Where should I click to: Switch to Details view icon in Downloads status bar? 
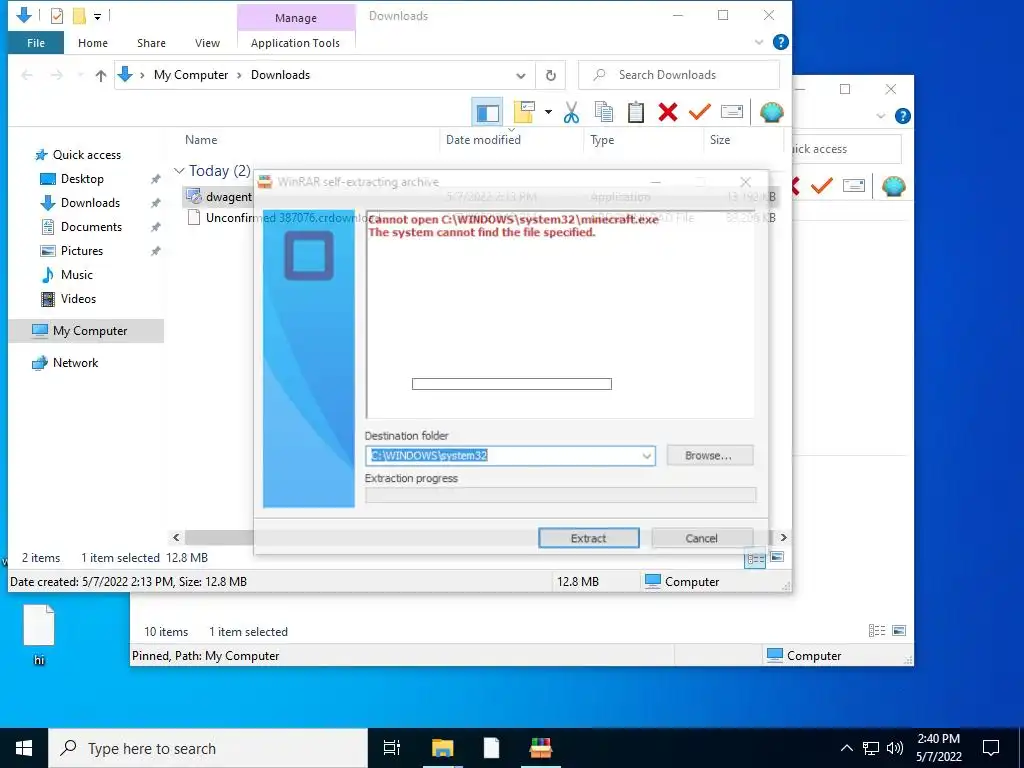pos(756,558)
